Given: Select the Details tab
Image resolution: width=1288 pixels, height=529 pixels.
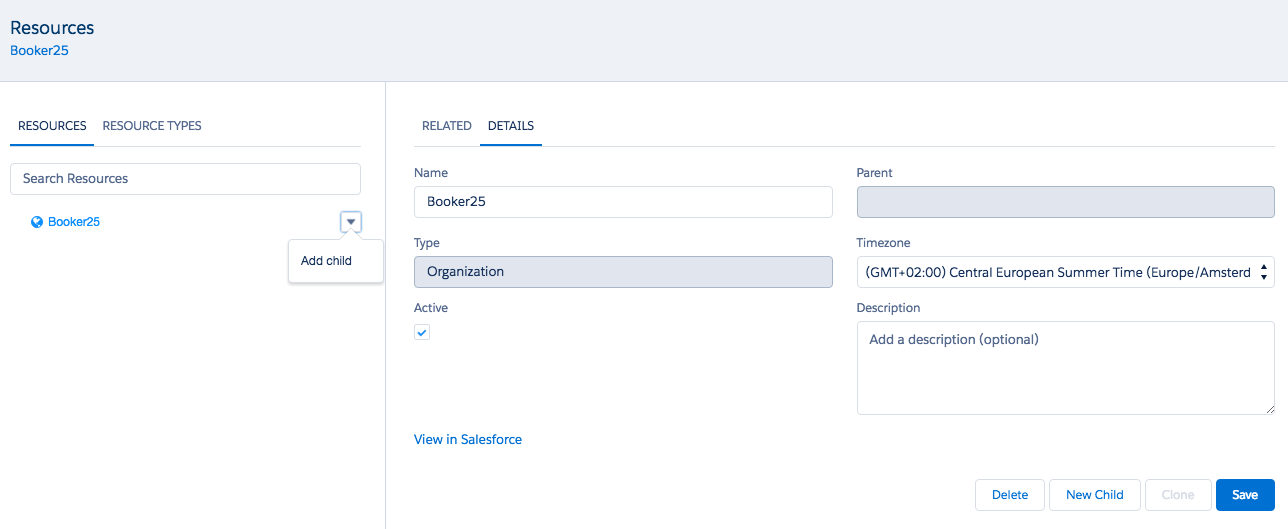Looking at the screenshot, I should click(x=510, y=126).
